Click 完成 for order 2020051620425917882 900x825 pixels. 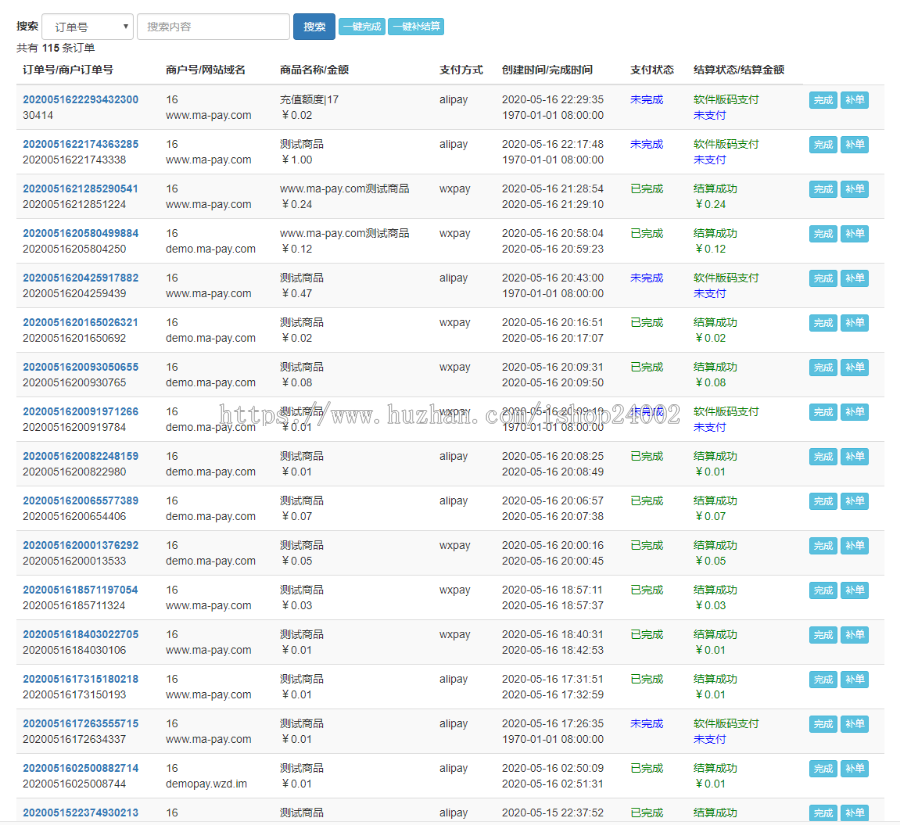(x=823, y=278)
